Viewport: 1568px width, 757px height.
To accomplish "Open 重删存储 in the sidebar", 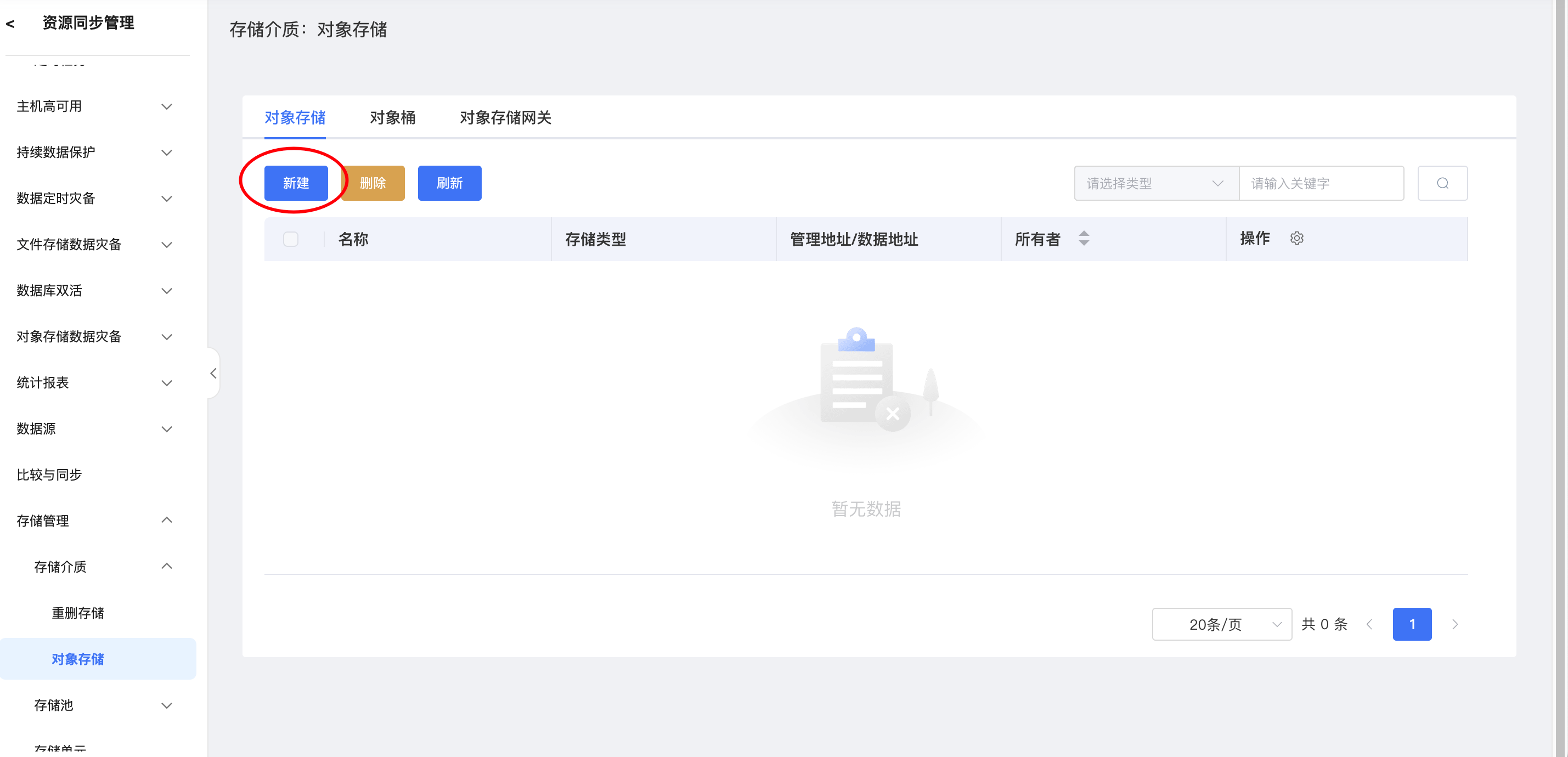I will 77,613.
